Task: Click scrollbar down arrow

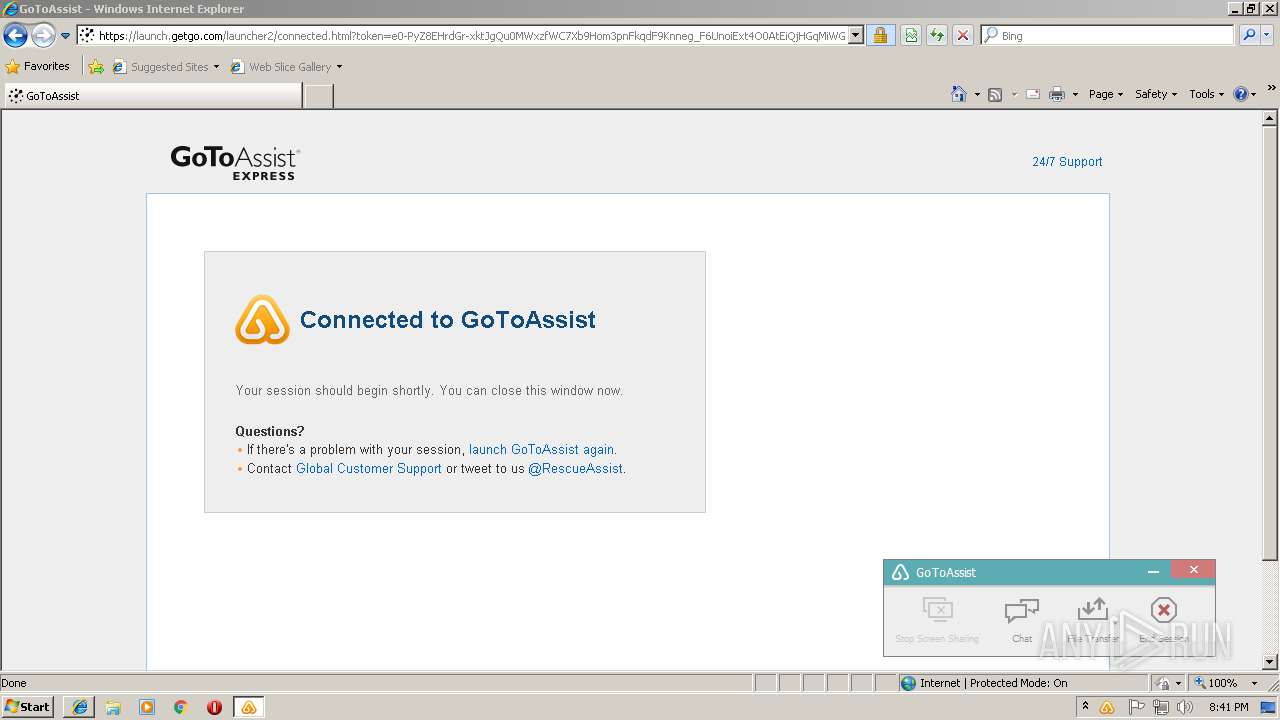Action: tap(1270, 662)
